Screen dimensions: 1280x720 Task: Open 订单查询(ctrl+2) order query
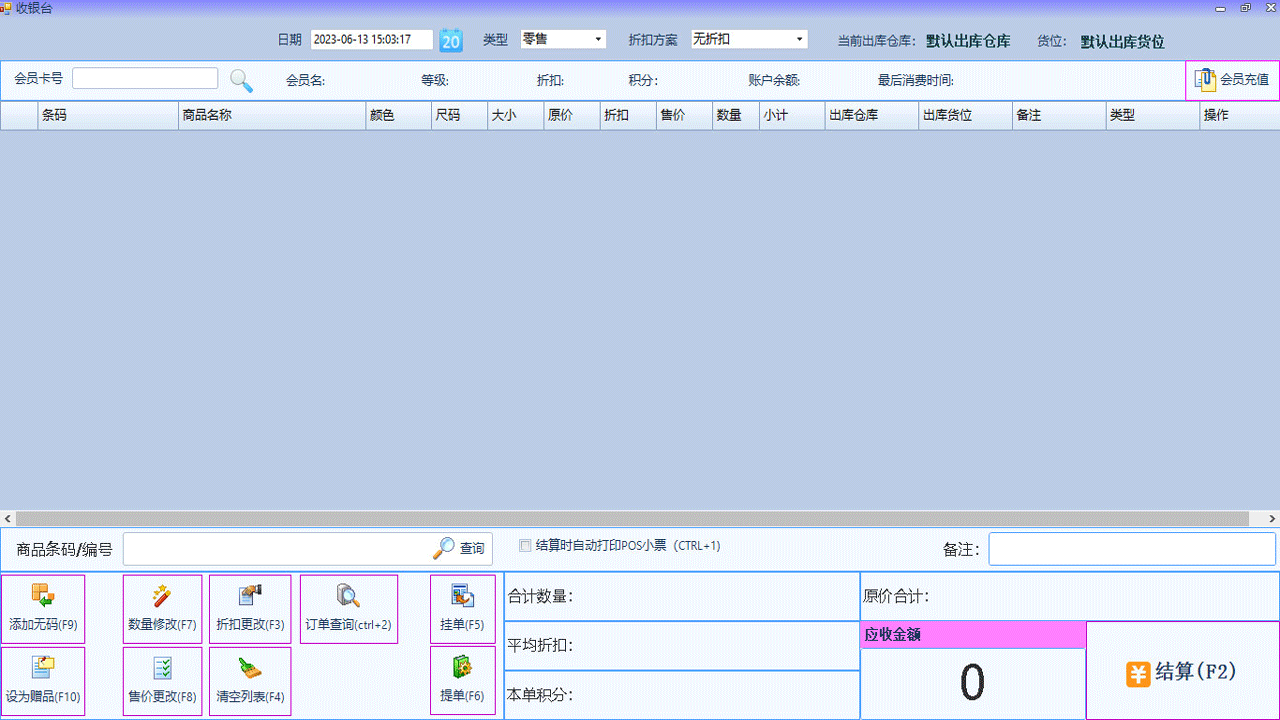348,608
